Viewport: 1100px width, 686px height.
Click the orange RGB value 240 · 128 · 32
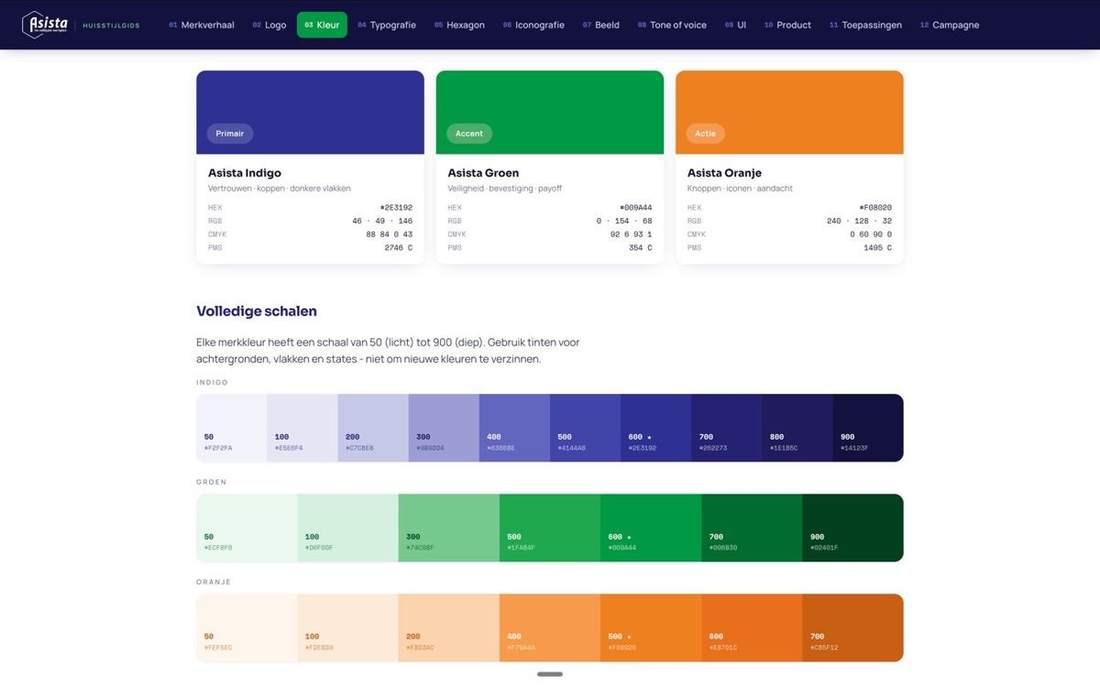(x=859, y=221)
